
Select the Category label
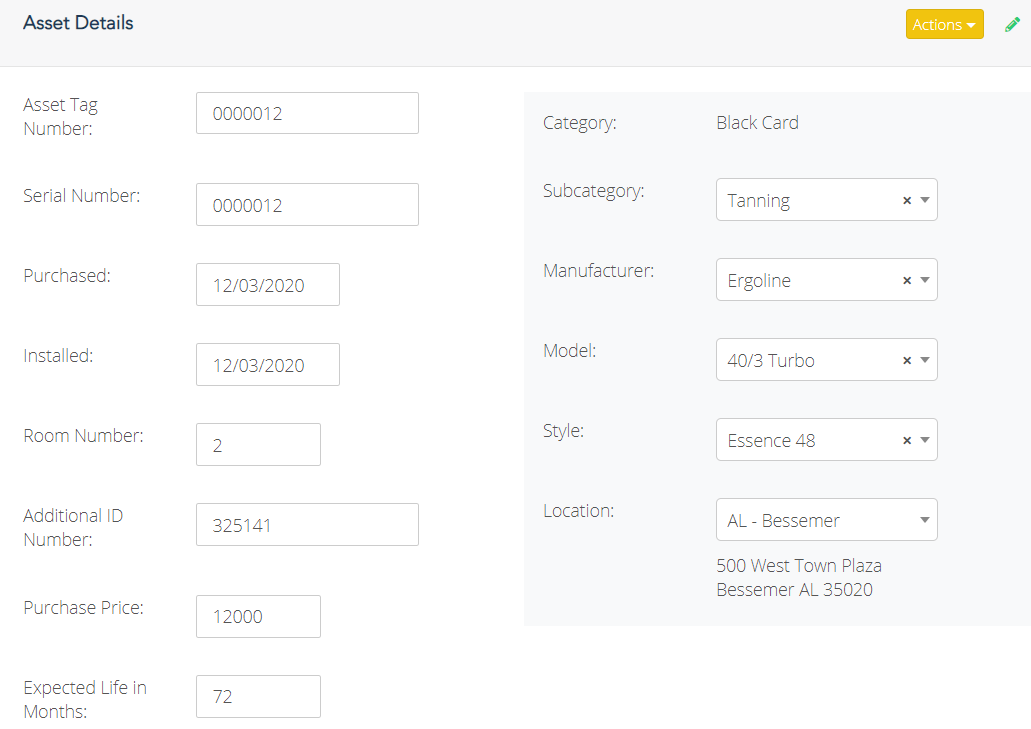(580, 124)
